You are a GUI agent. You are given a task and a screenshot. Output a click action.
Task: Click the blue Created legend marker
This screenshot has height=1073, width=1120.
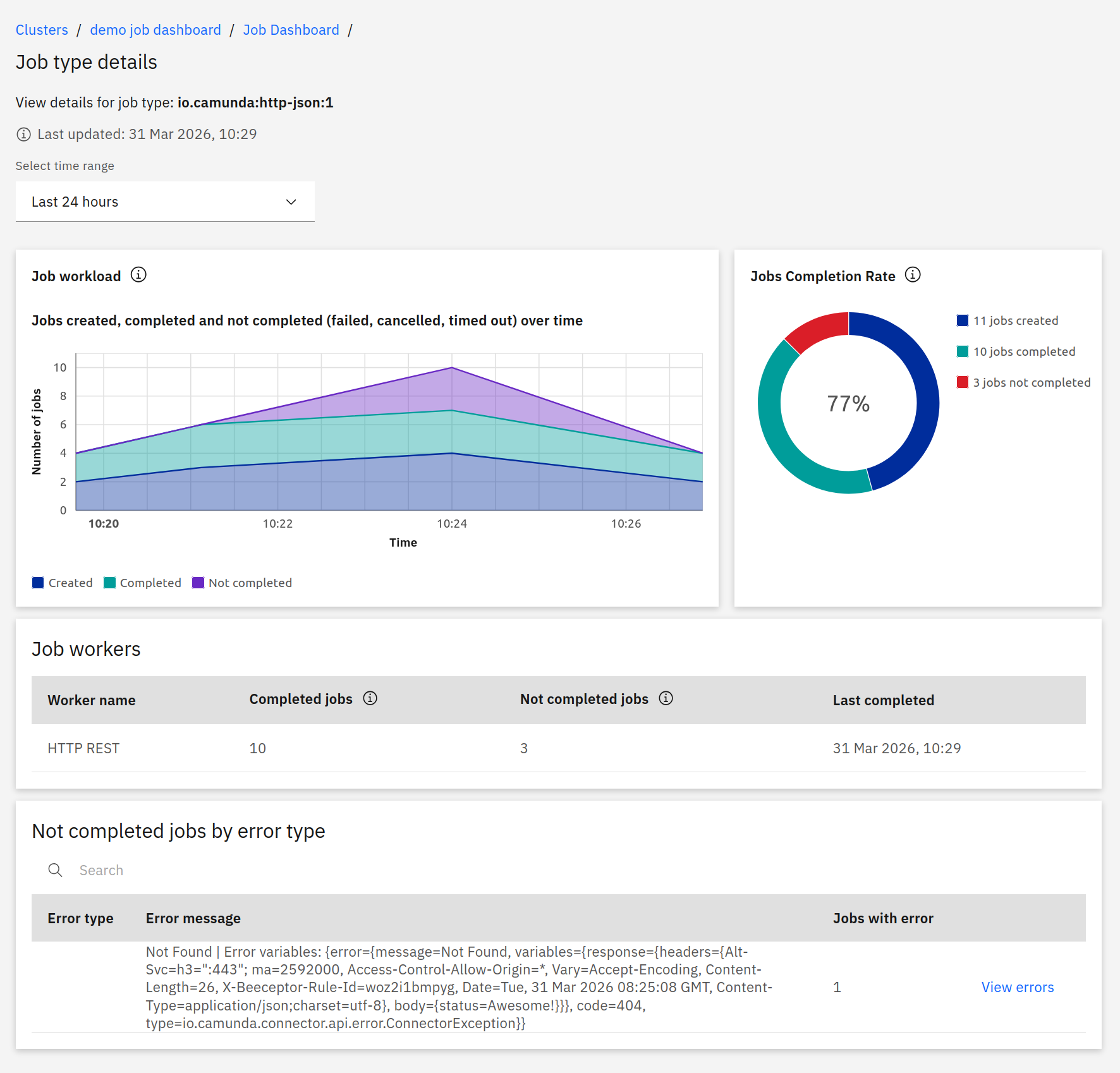(x=39, y=582)
